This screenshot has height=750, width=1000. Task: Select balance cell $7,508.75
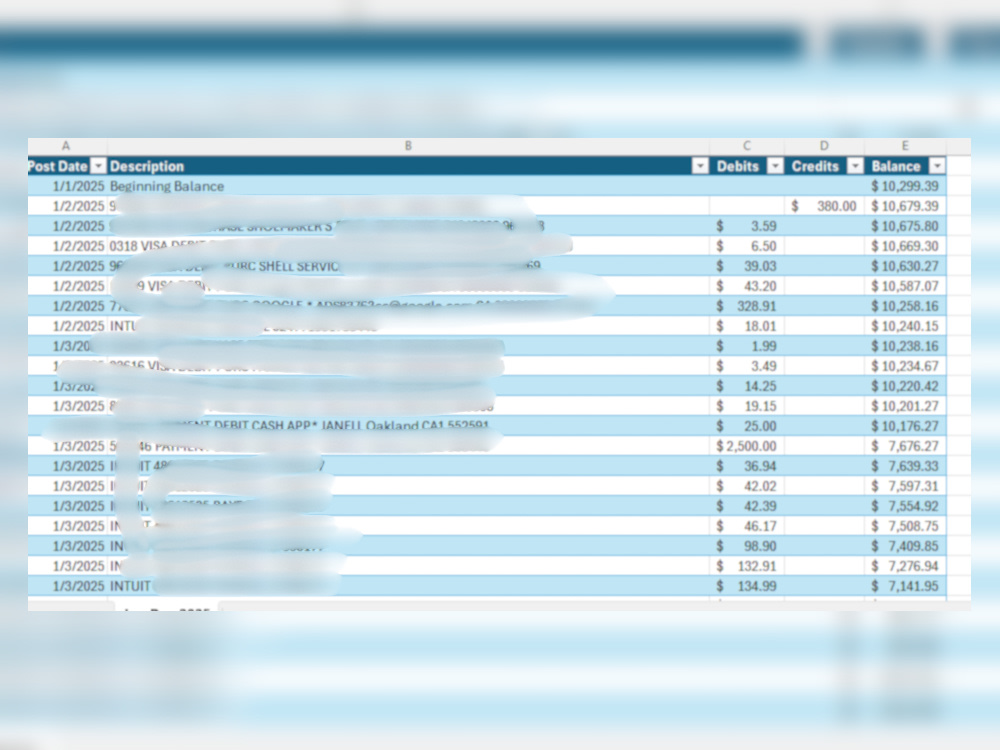coord(906,526)
